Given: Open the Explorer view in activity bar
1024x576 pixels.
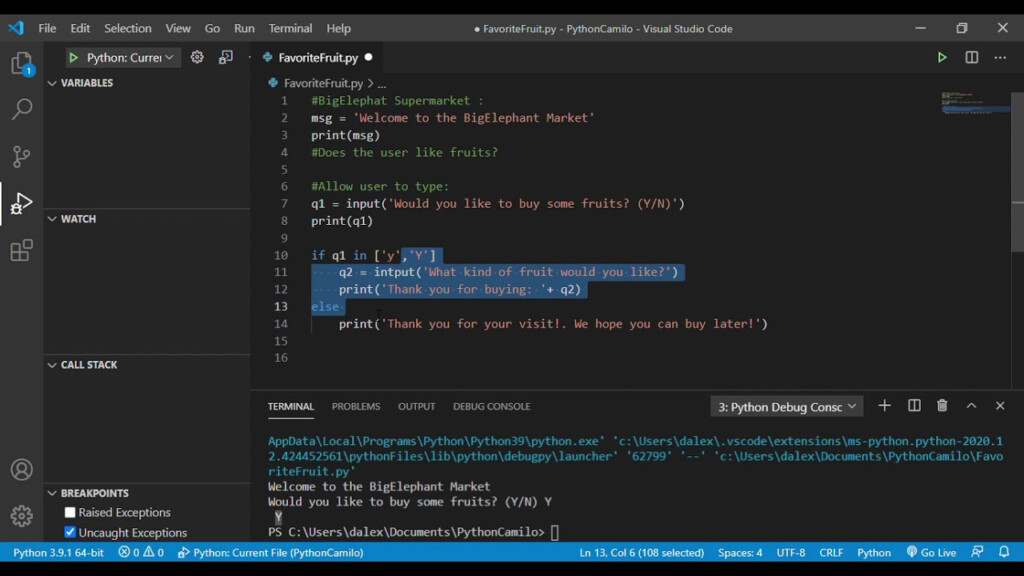Looking at the screenshot, I should click(22, 64).
